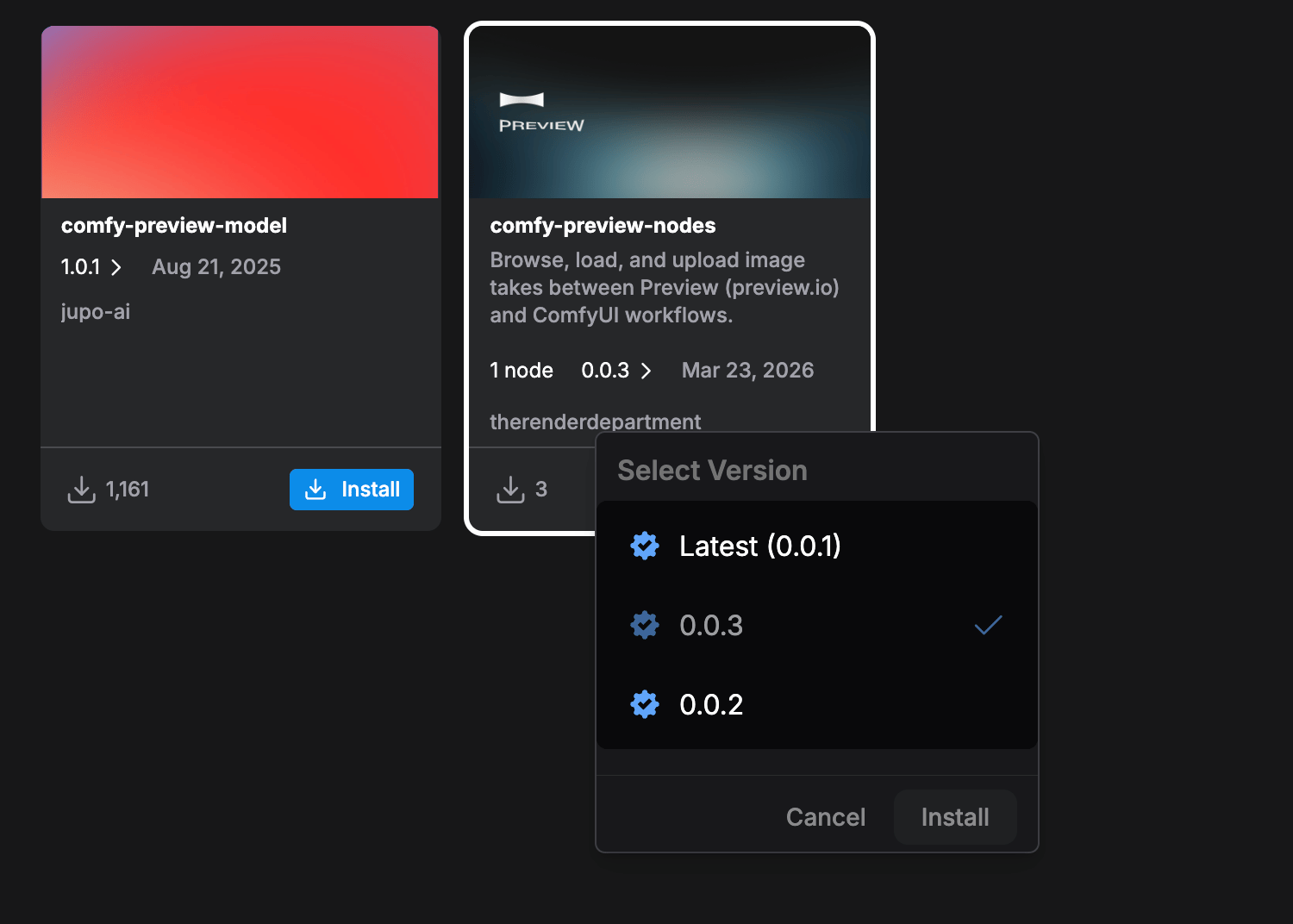Click verified badge beside 0.0.2
The width and height of the screenshot is (1293, 924).
pos(645,704)
